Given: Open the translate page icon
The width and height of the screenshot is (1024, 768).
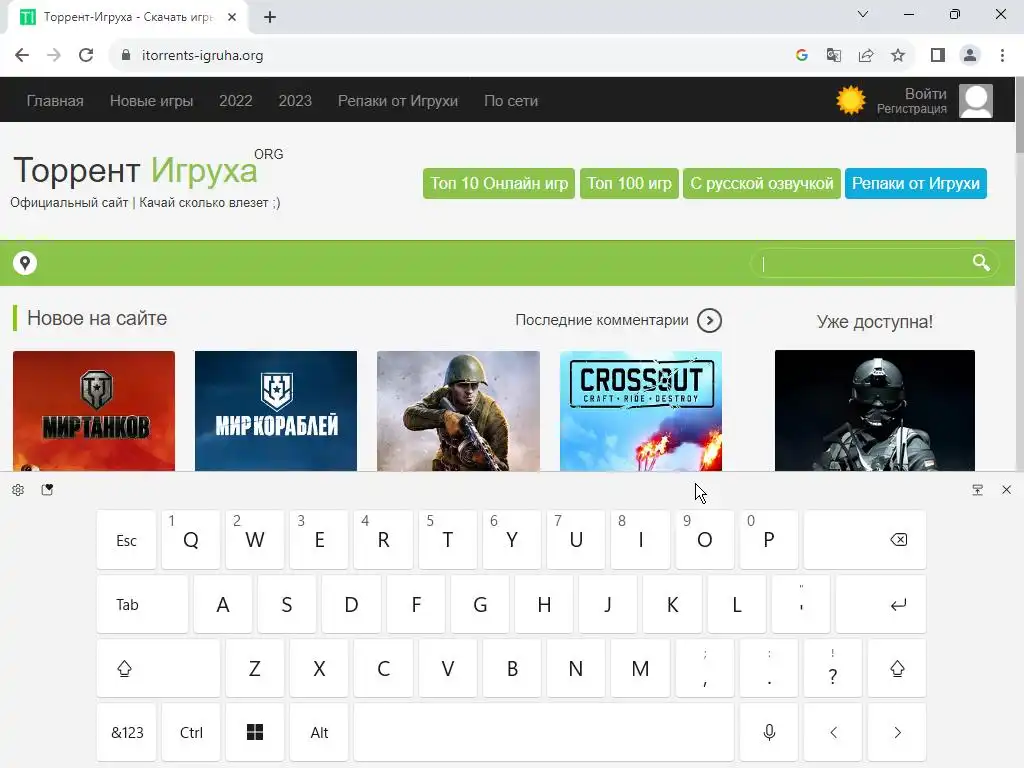Looking at the screenshot, I should click(x=834, y=56).
